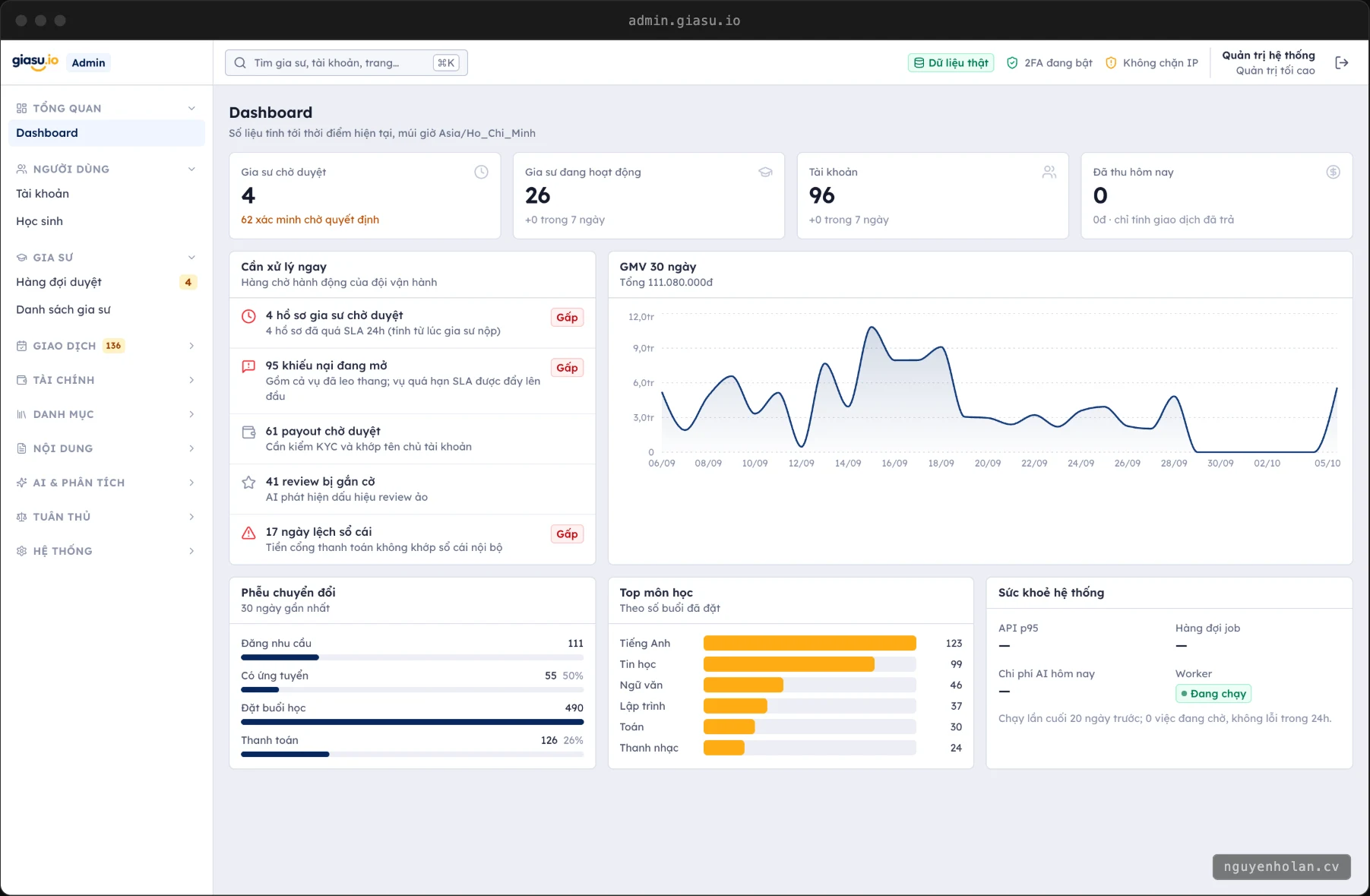Open the Dashboard menu item
The image size is (1370, 896).
tap(106, 133)
